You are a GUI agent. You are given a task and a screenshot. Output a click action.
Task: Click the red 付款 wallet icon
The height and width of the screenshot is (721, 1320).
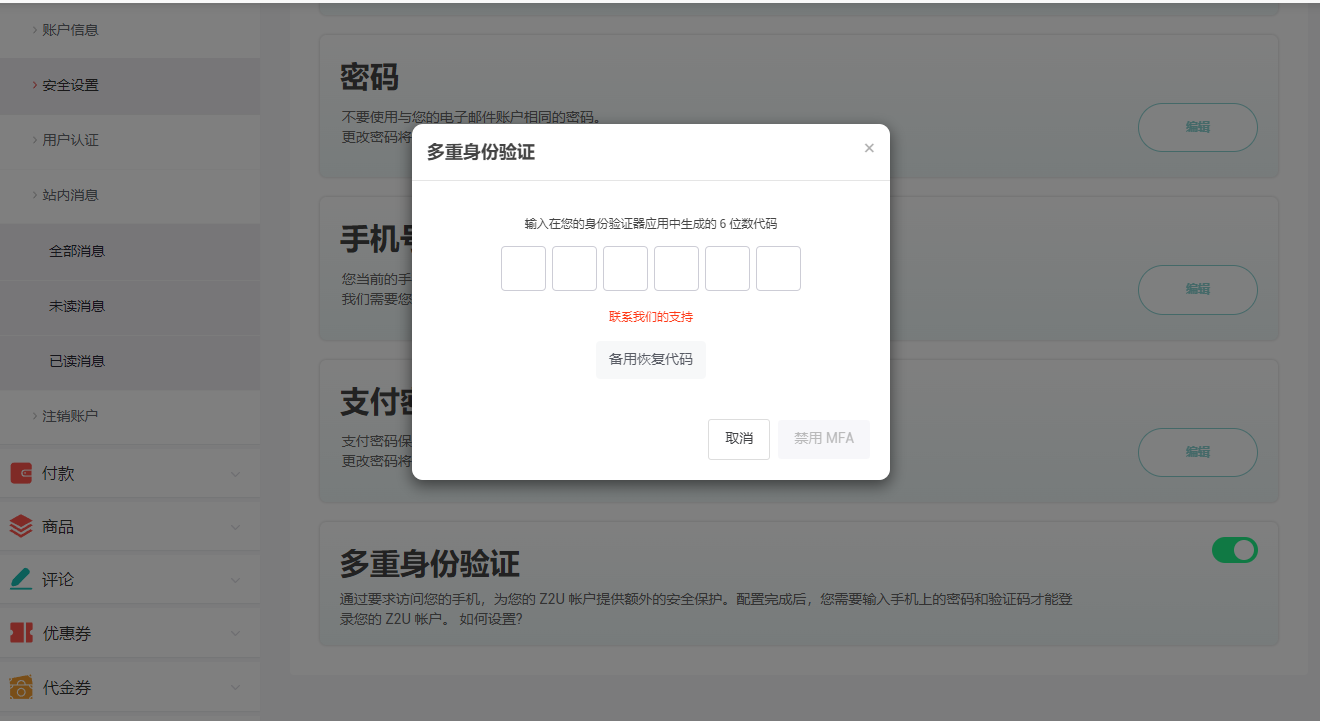21,474
